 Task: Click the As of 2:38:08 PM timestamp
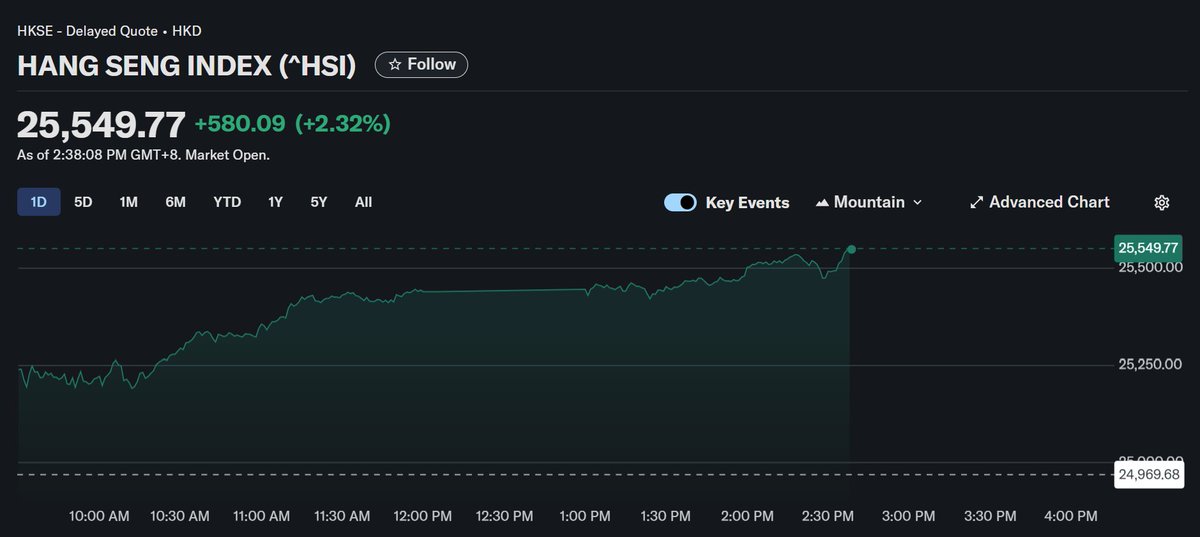143,155
